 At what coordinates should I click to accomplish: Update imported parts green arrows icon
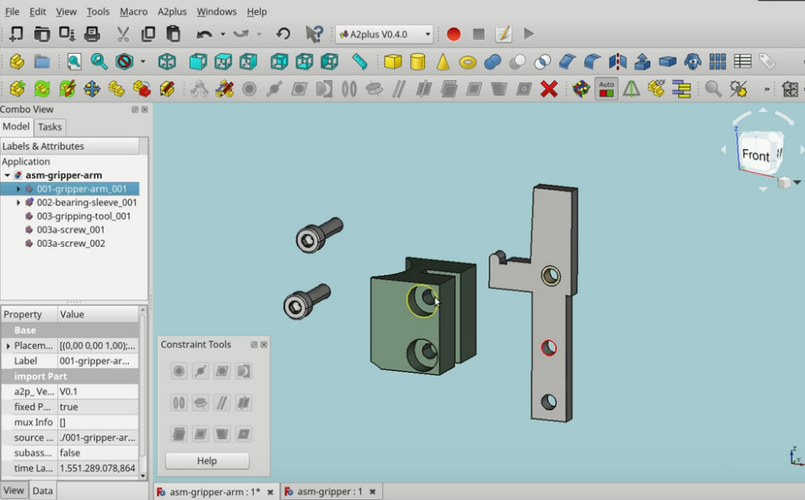(42, 89)
